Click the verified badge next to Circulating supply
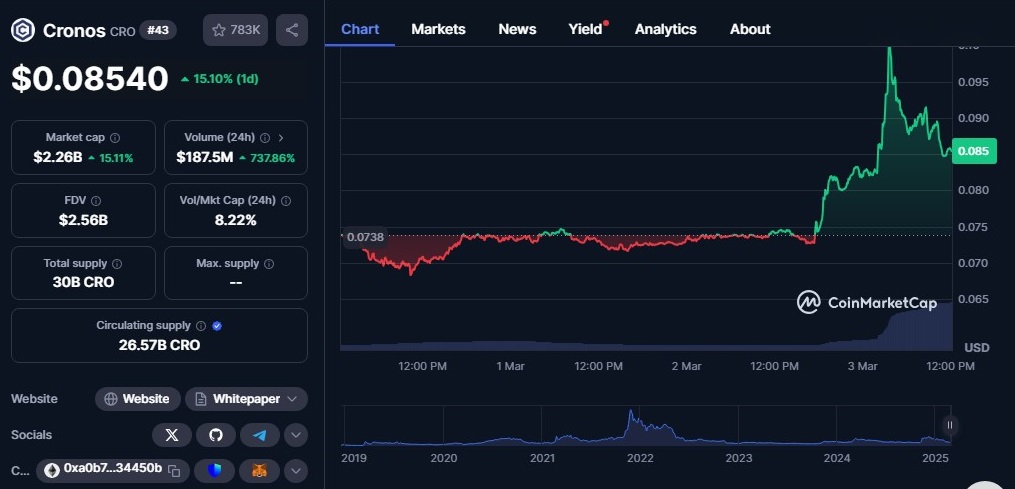1015x489 pixels. pos(217,326)
